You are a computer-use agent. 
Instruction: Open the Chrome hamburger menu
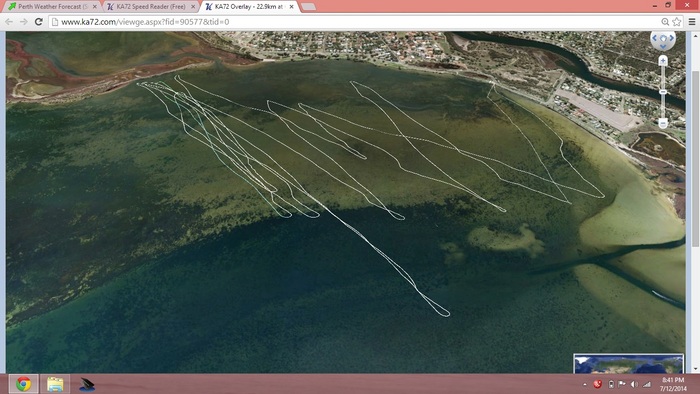pyautogui.click(x=692, y=21)
